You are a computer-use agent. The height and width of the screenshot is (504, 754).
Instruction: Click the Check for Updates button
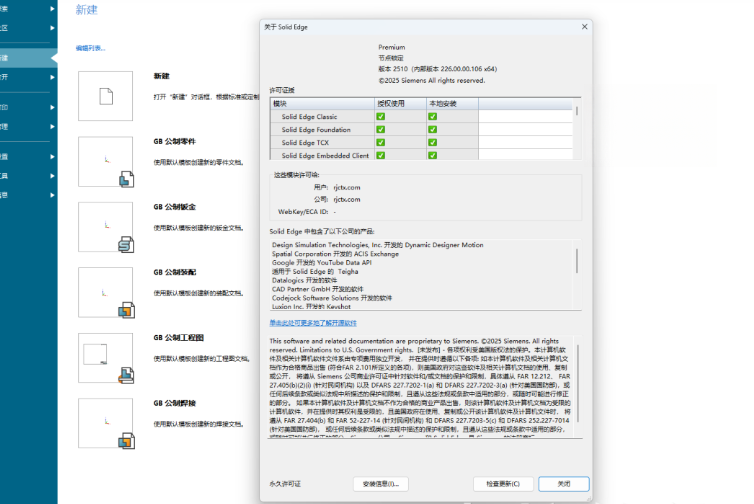tap(503, 484)
